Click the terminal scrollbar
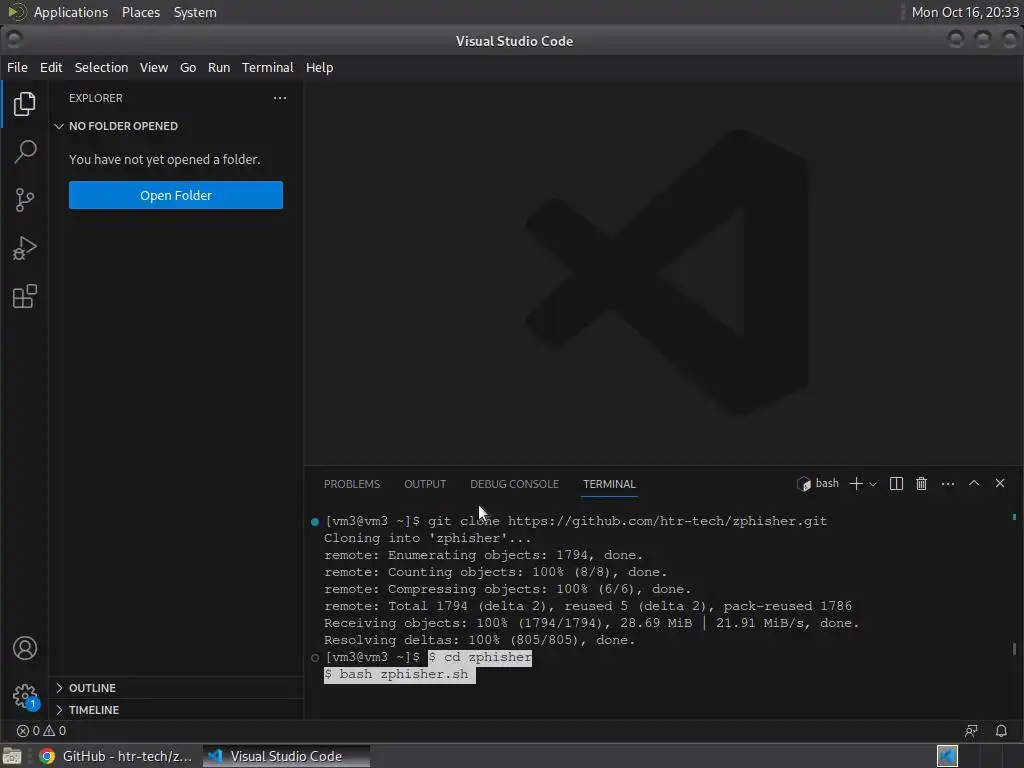This screenshot has width=1024, height=768. click(x=1014, y=648)
